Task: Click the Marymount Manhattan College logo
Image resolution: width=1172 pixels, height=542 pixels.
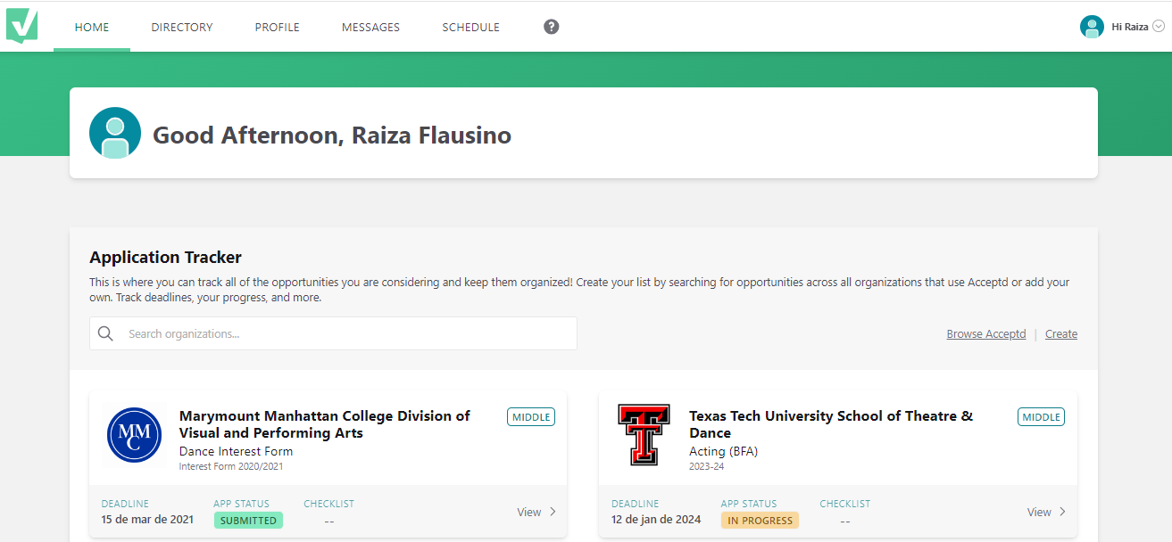Action: coord(134,435)
